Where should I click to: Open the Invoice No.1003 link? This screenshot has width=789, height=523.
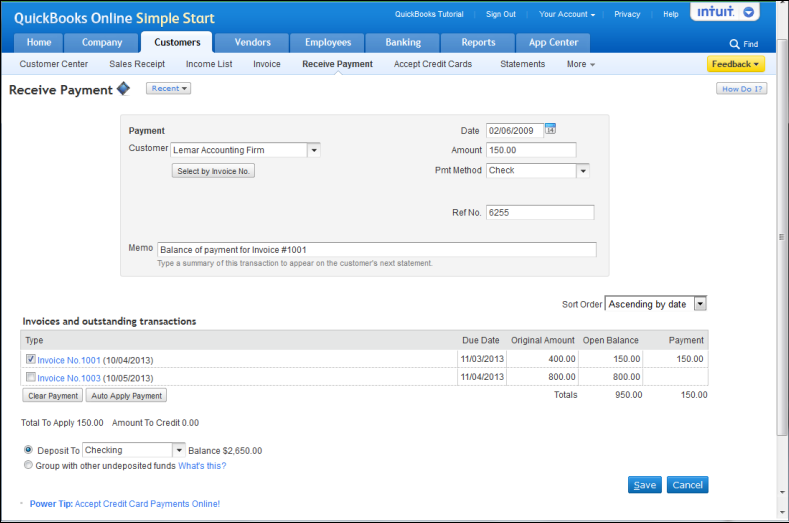coord(69,378)
